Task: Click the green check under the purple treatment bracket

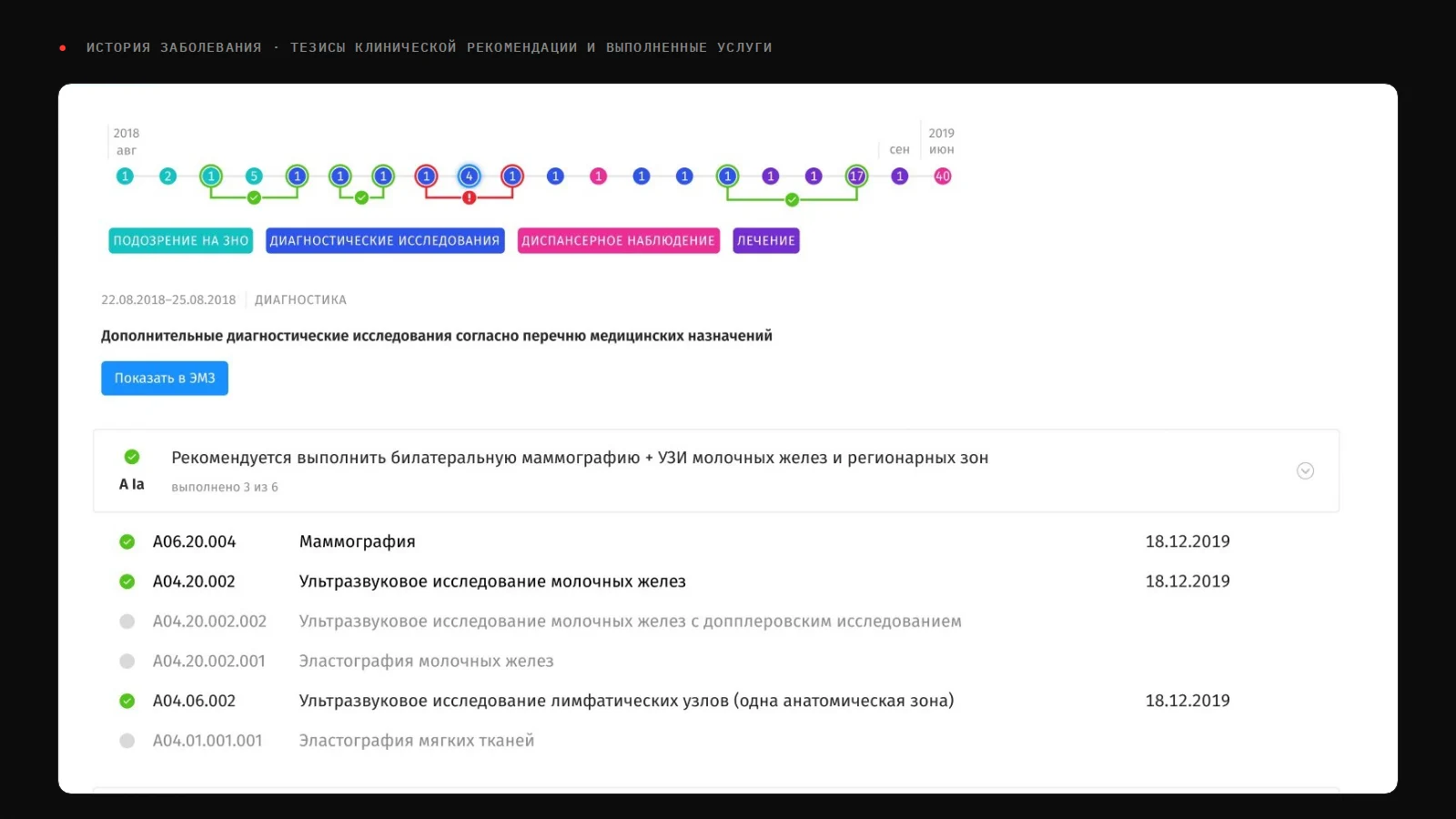Action: [792, 199]
